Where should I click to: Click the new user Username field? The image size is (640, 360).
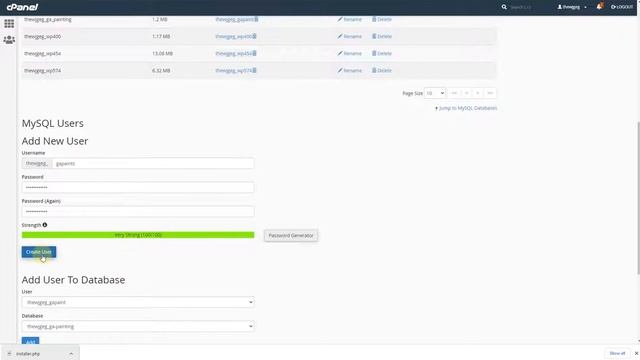click(x=153, y=163)
